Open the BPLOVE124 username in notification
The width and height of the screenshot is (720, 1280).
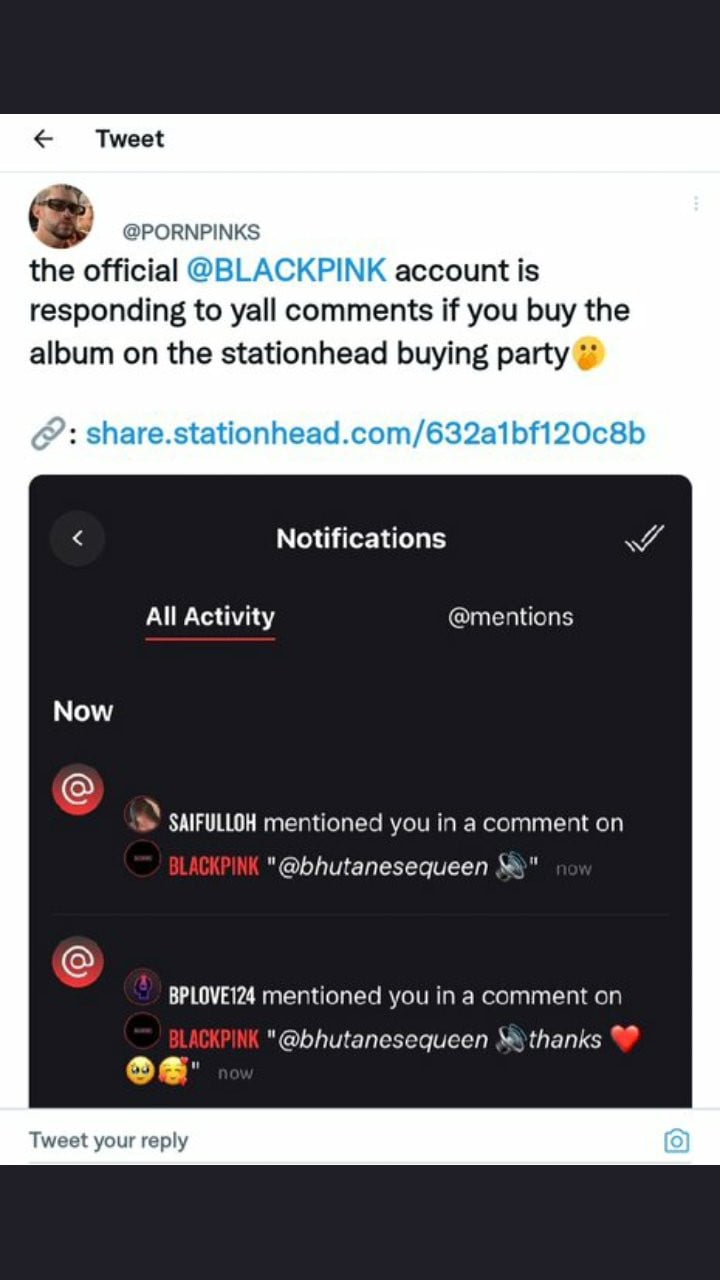(212, 996)
